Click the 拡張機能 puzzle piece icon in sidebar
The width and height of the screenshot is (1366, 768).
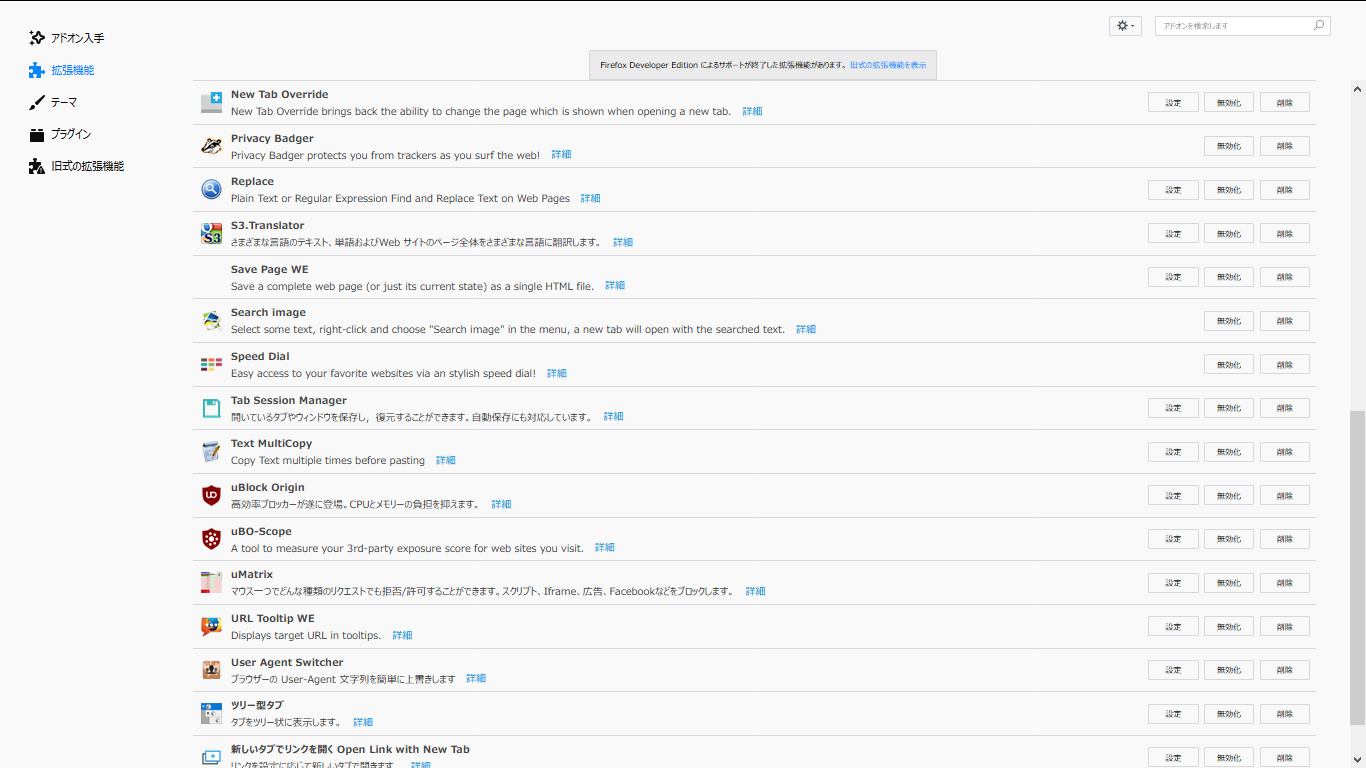point(37,70)
